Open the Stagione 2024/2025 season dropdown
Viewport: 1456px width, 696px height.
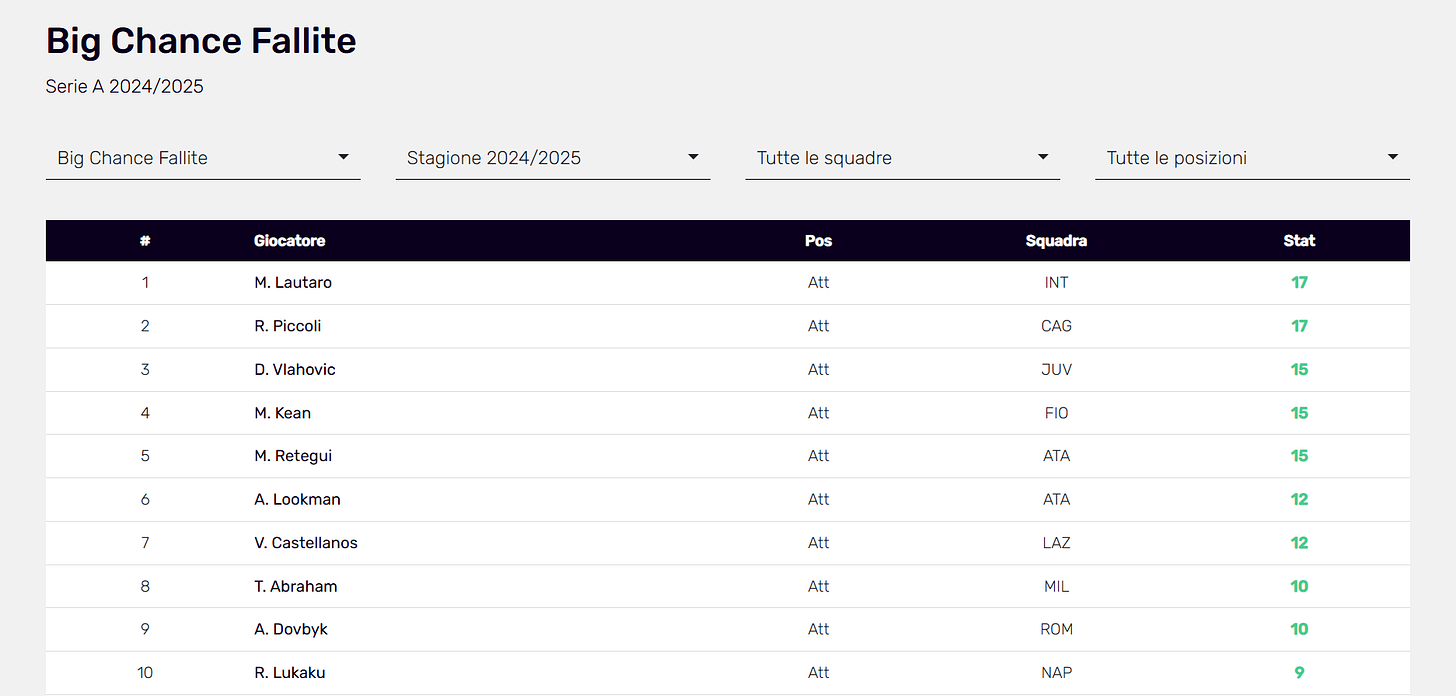[x=553, y=158]
